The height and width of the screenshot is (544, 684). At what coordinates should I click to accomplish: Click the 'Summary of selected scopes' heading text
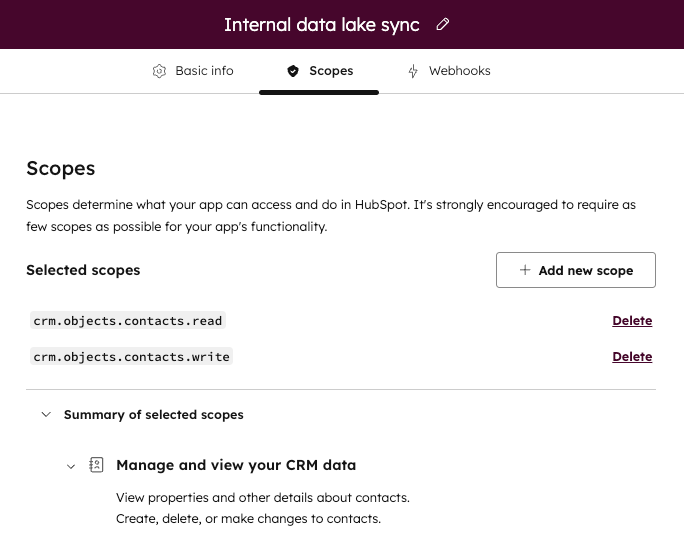pyautogui.click(x=153, y=414)
